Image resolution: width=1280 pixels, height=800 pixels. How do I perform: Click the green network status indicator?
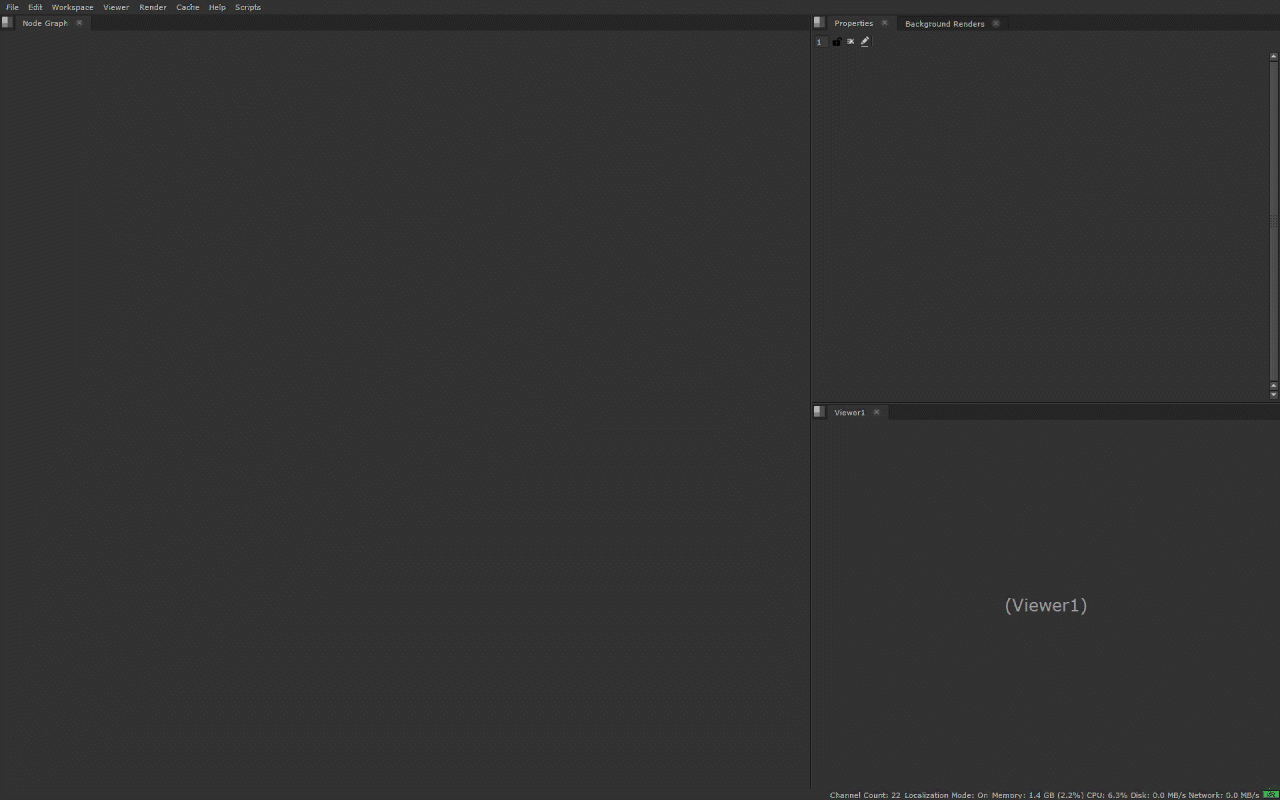1271,794
